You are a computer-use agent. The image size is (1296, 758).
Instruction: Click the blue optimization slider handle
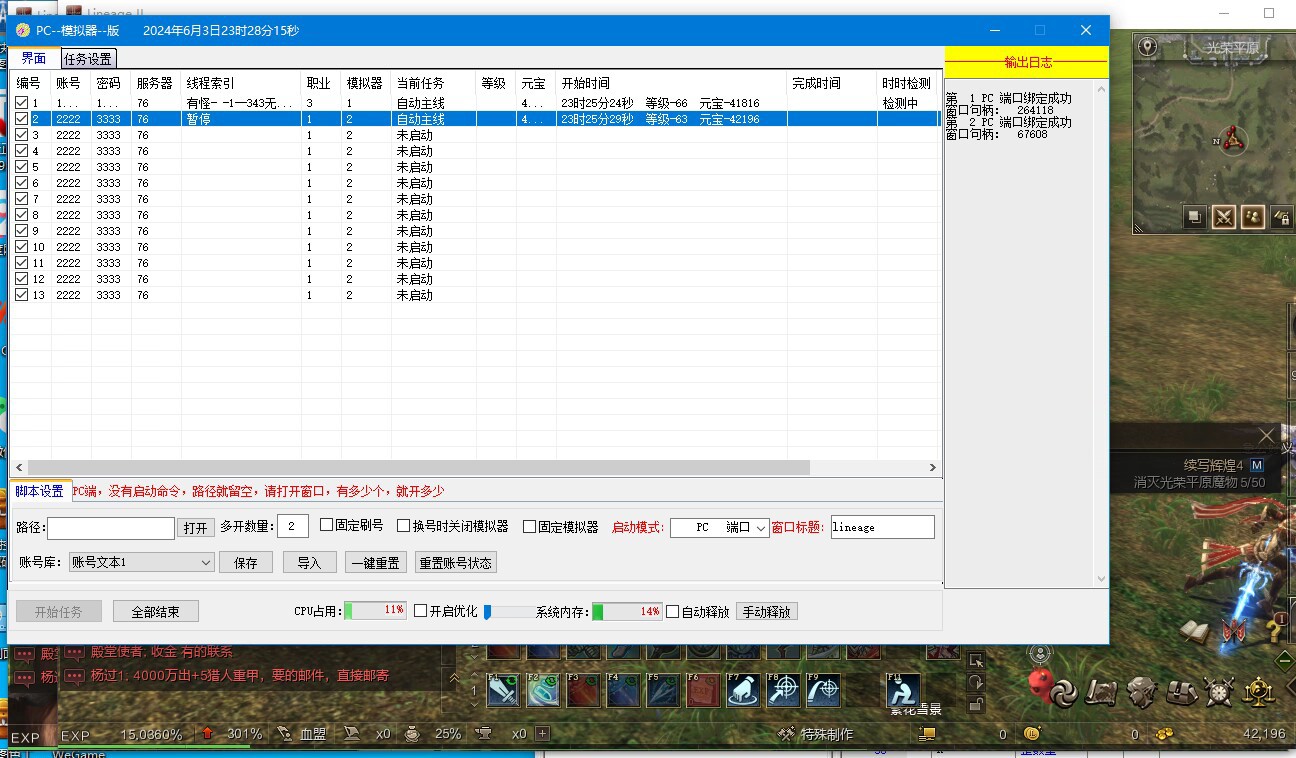coord(488,611)
